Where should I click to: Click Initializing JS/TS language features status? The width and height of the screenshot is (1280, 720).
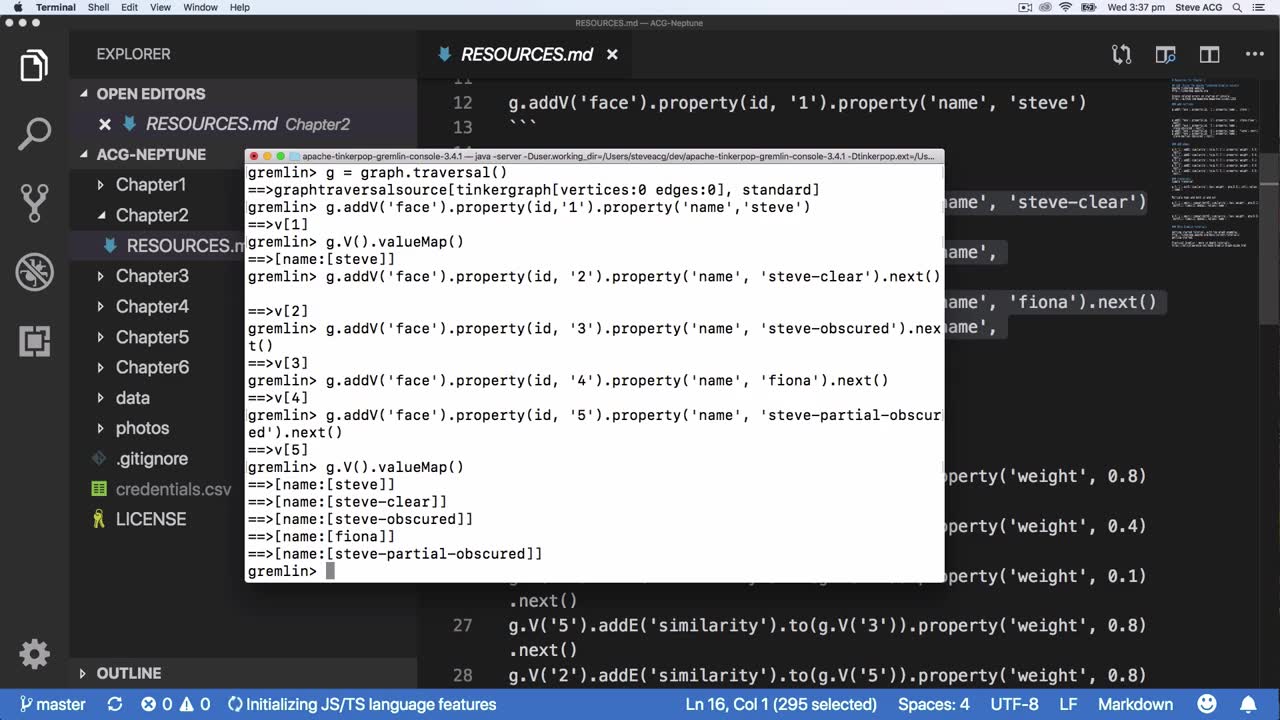(361, 704)
